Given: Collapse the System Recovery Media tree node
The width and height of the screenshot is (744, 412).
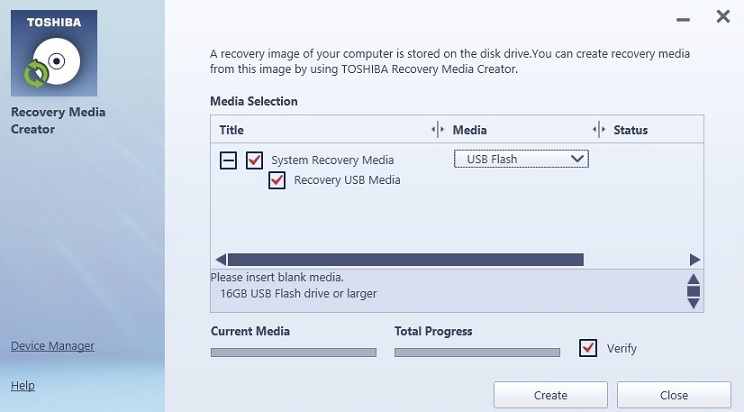Looking at the screenshot, I should pos(228,160).
